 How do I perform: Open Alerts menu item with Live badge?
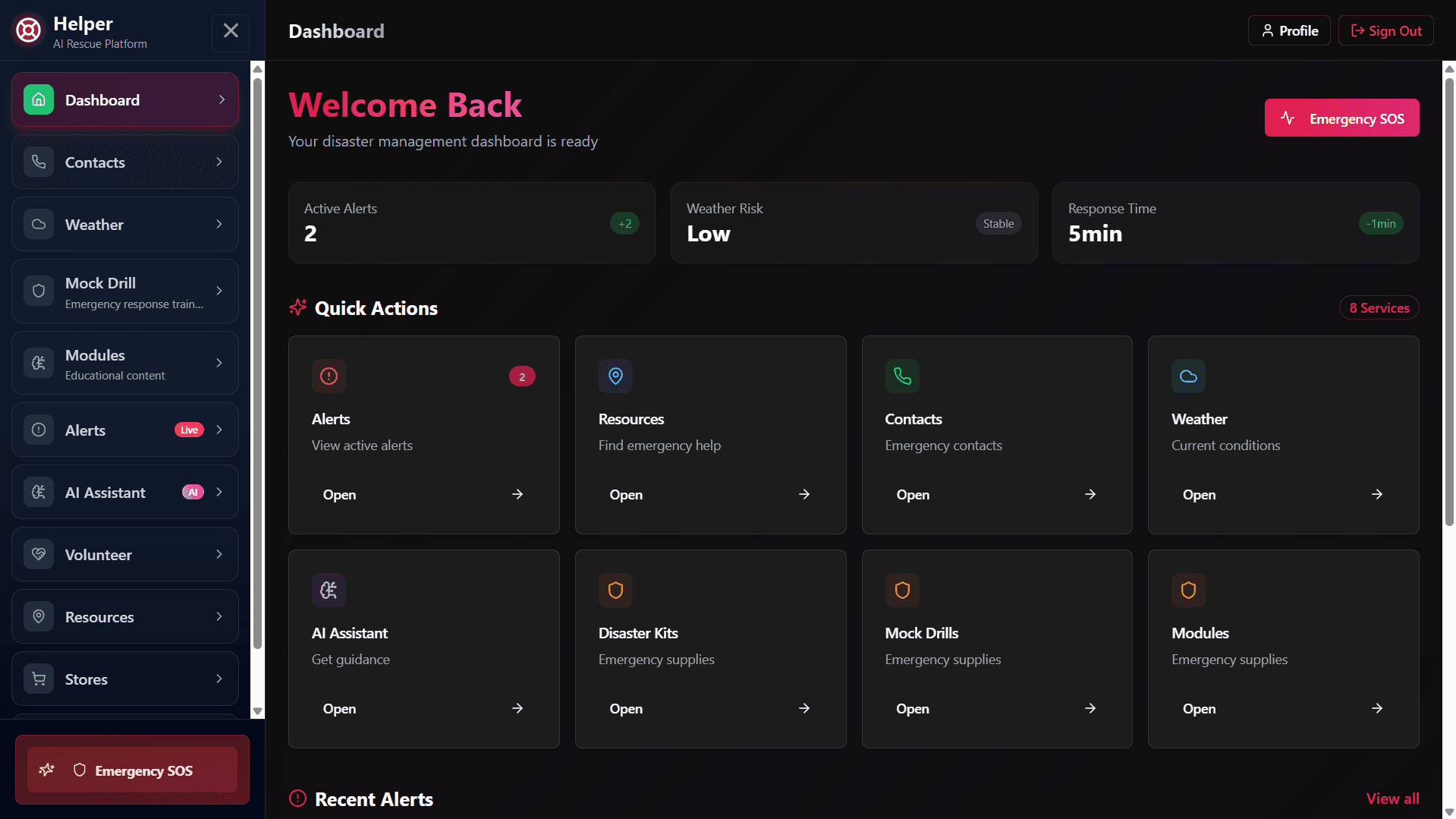[125, 430]
